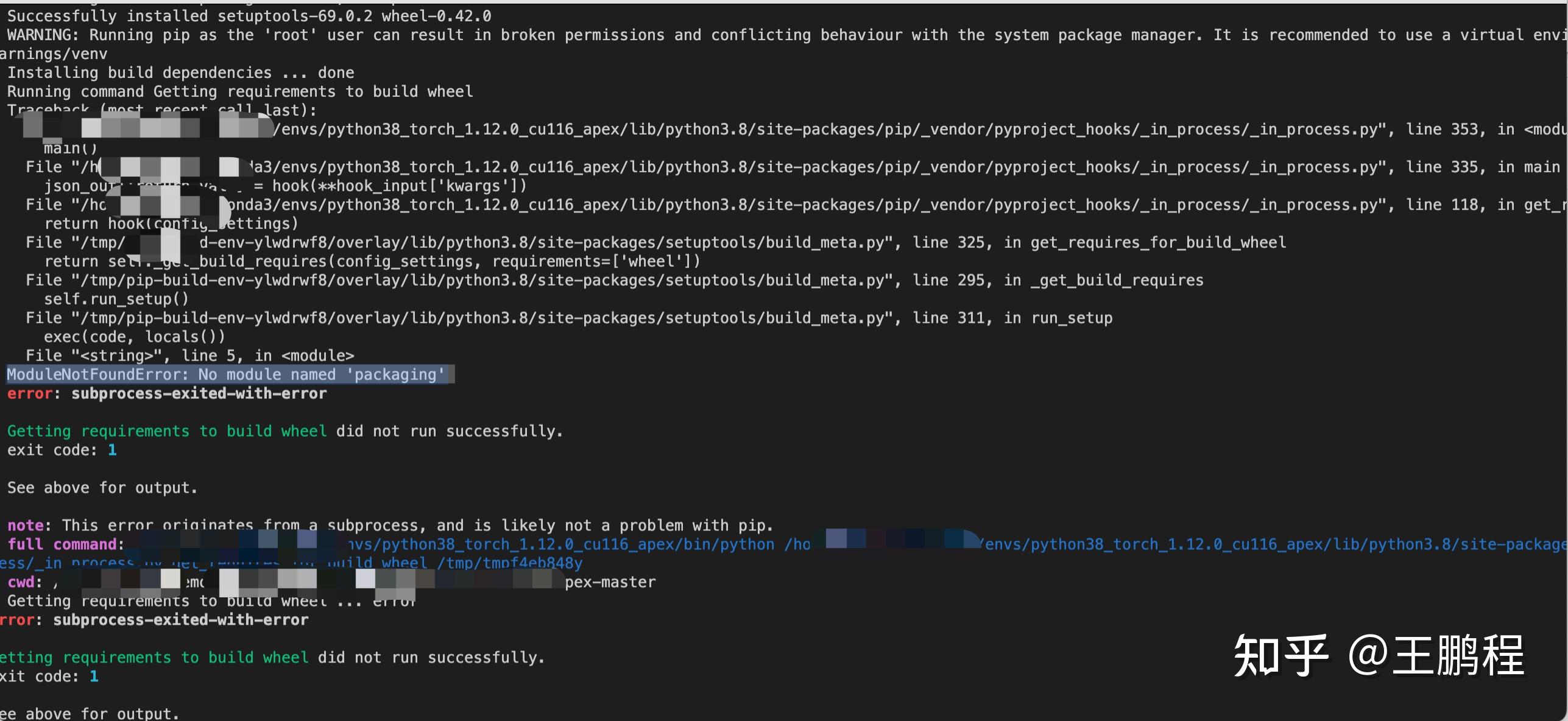Click the 'line 311, in run_setup' text
Viewport: 1568px width, 721px height.
[x=1012, y=318]
